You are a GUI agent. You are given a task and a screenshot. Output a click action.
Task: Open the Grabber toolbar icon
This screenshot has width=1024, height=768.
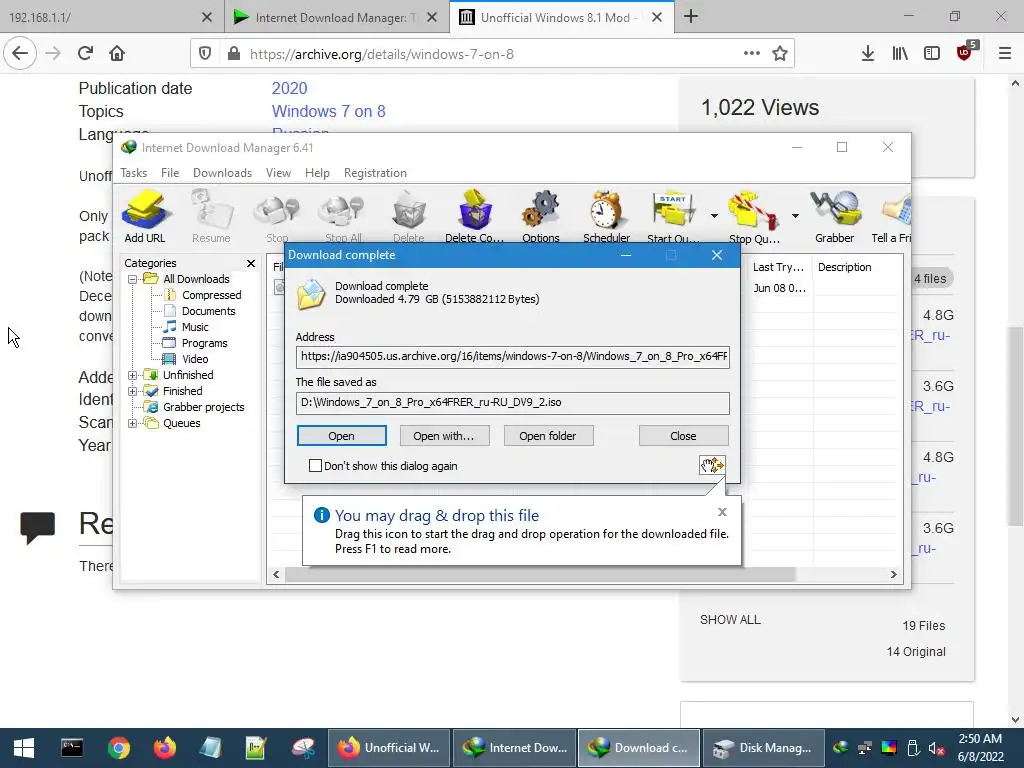(835, 216)
